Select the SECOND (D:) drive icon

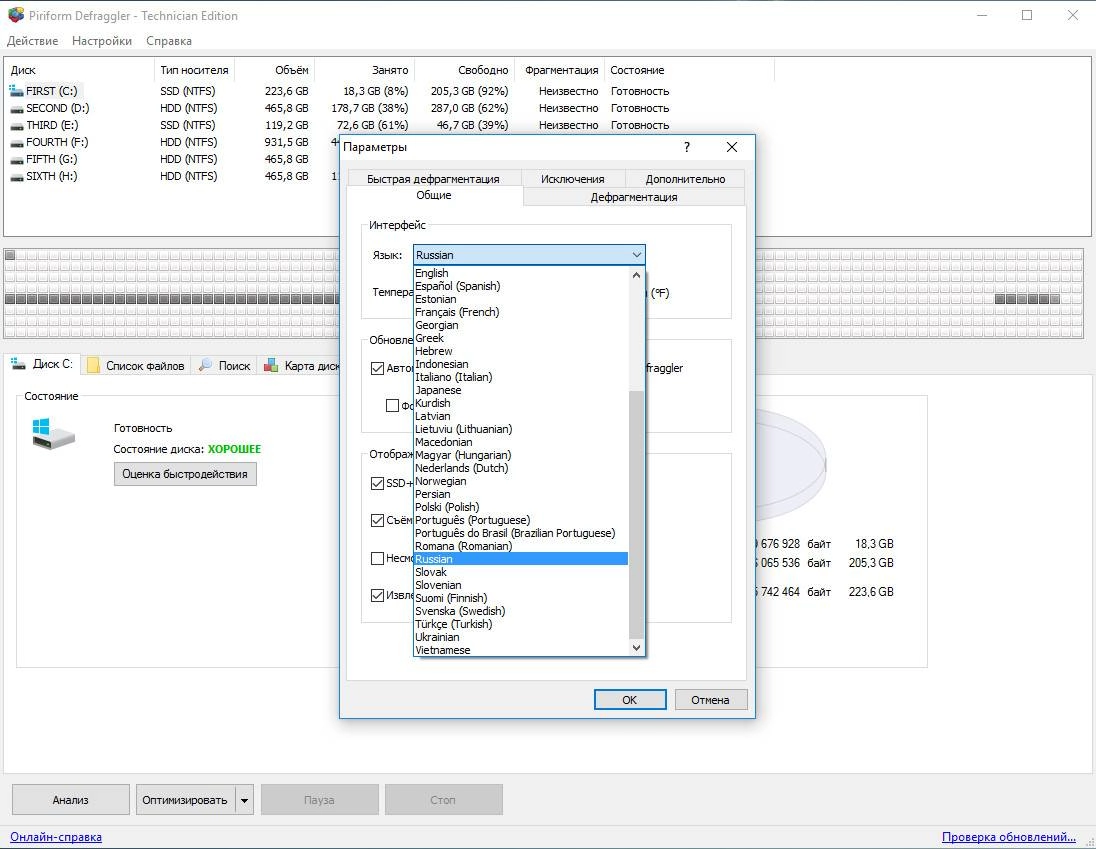click(x=16, y=108)
